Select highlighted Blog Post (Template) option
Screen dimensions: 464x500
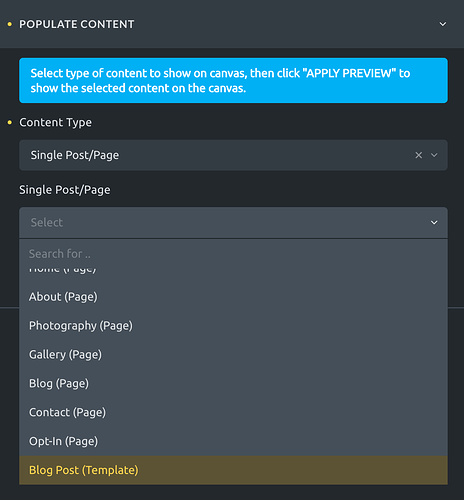click(233, 470)
